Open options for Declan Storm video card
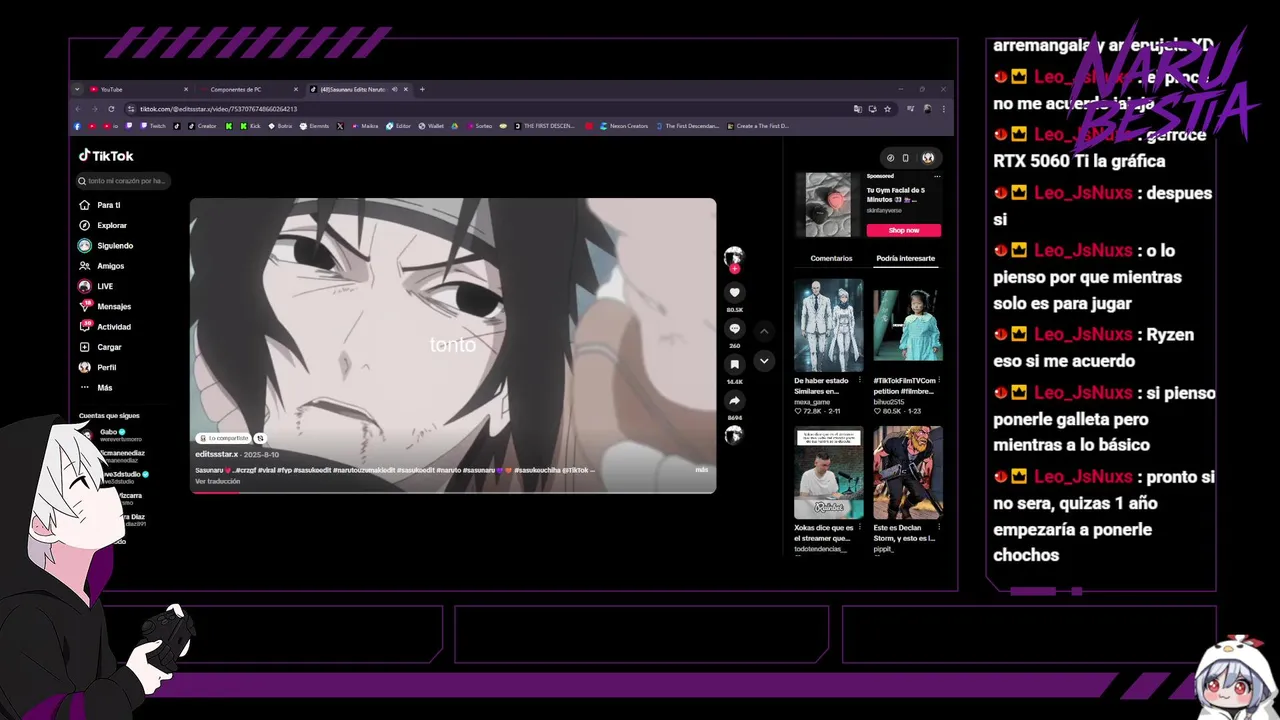Image resolution: width=1280 pixels, height=720 pixels. coord(939,528)
